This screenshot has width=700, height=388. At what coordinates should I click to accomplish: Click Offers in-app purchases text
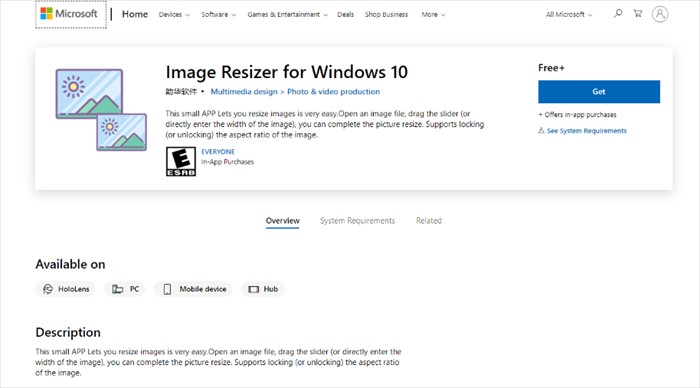tap(577, 115)
